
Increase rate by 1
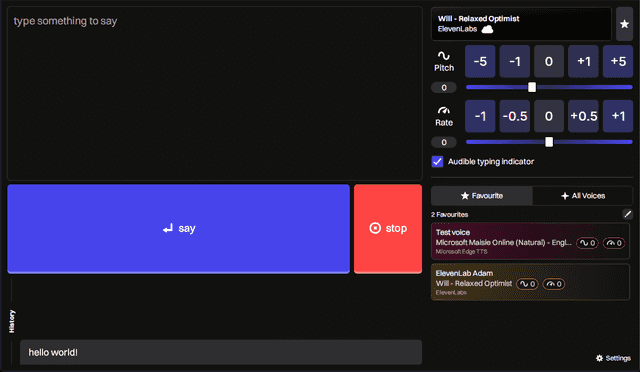618,116
